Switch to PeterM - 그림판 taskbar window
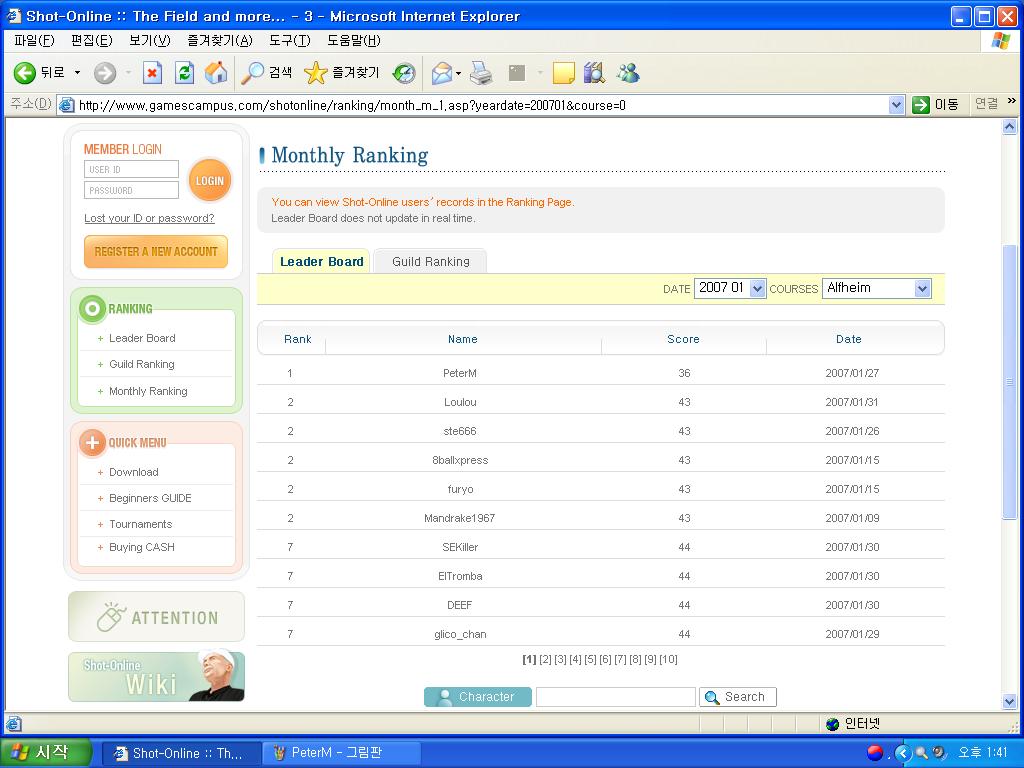1024x768 pixels. tap(341, 753)
